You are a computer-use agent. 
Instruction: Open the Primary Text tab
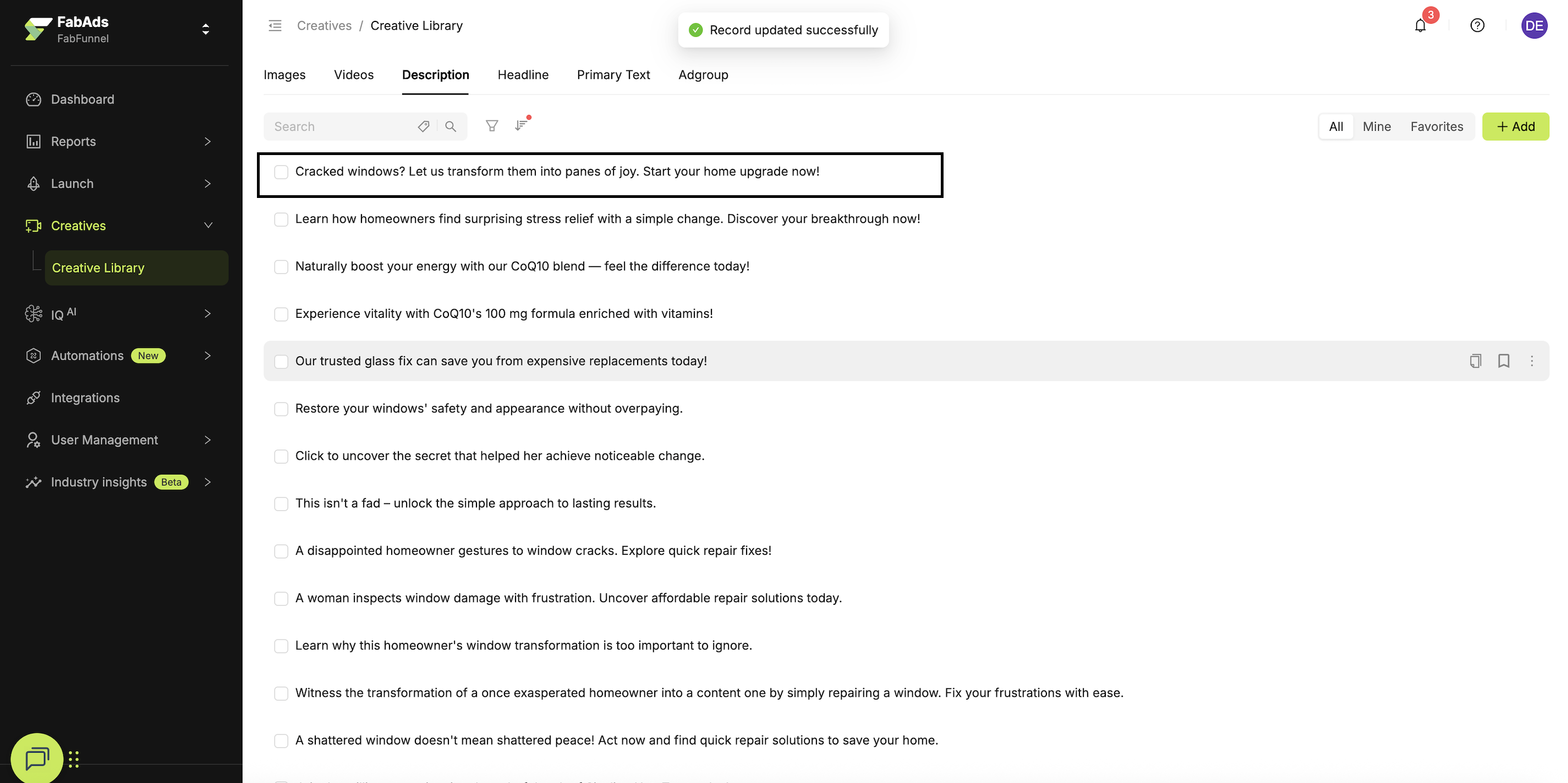tap(613, 75)
